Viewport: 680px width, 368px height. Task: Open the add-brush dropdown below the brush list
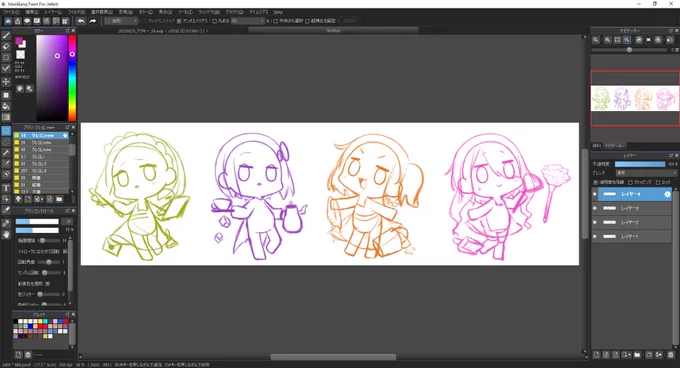coord(39,199)
